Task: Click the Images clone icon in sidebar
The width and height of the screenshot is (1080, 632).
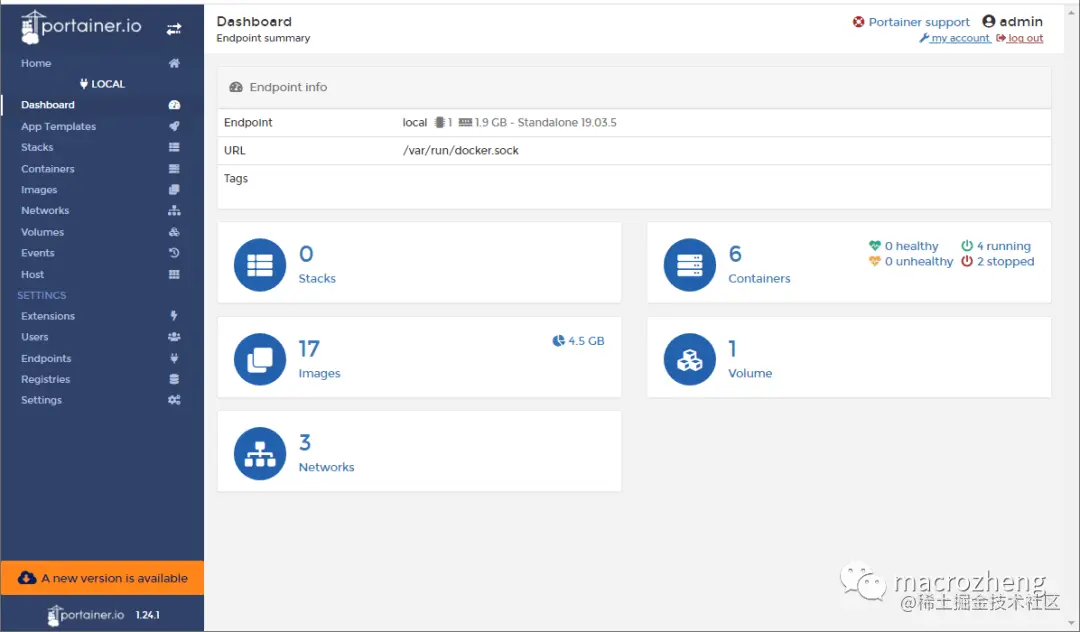Action: (174, 189)
